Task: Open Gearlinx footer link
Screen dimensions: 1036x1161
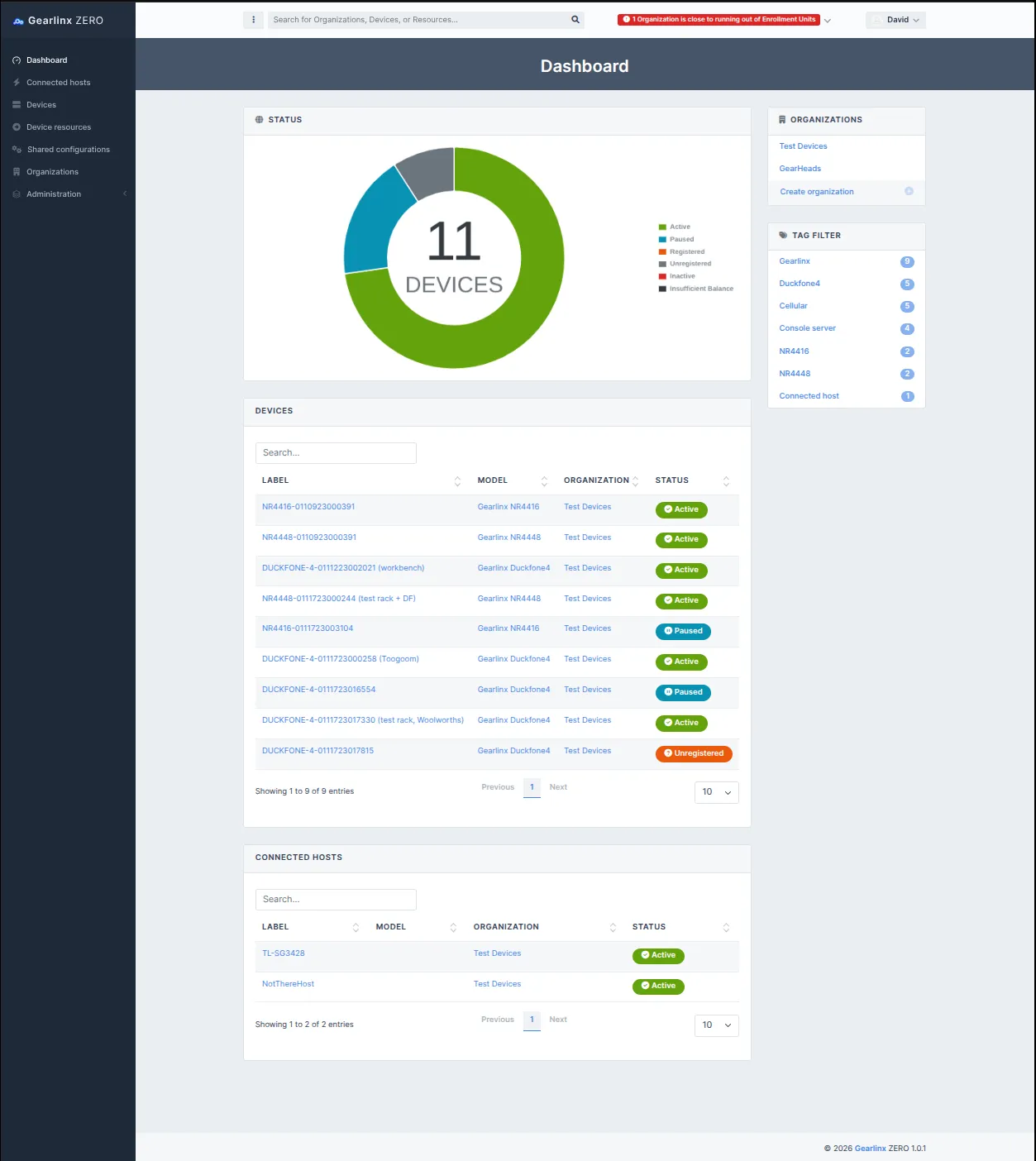Action: tap(870, 1149)
